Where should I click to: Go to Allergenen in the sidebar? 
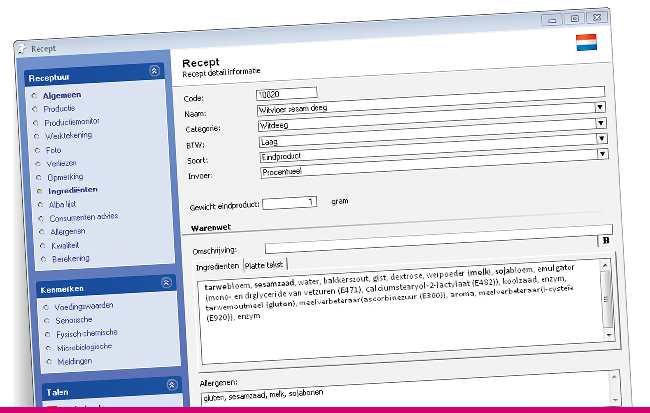pyautogui.click(x=68, y=231)
